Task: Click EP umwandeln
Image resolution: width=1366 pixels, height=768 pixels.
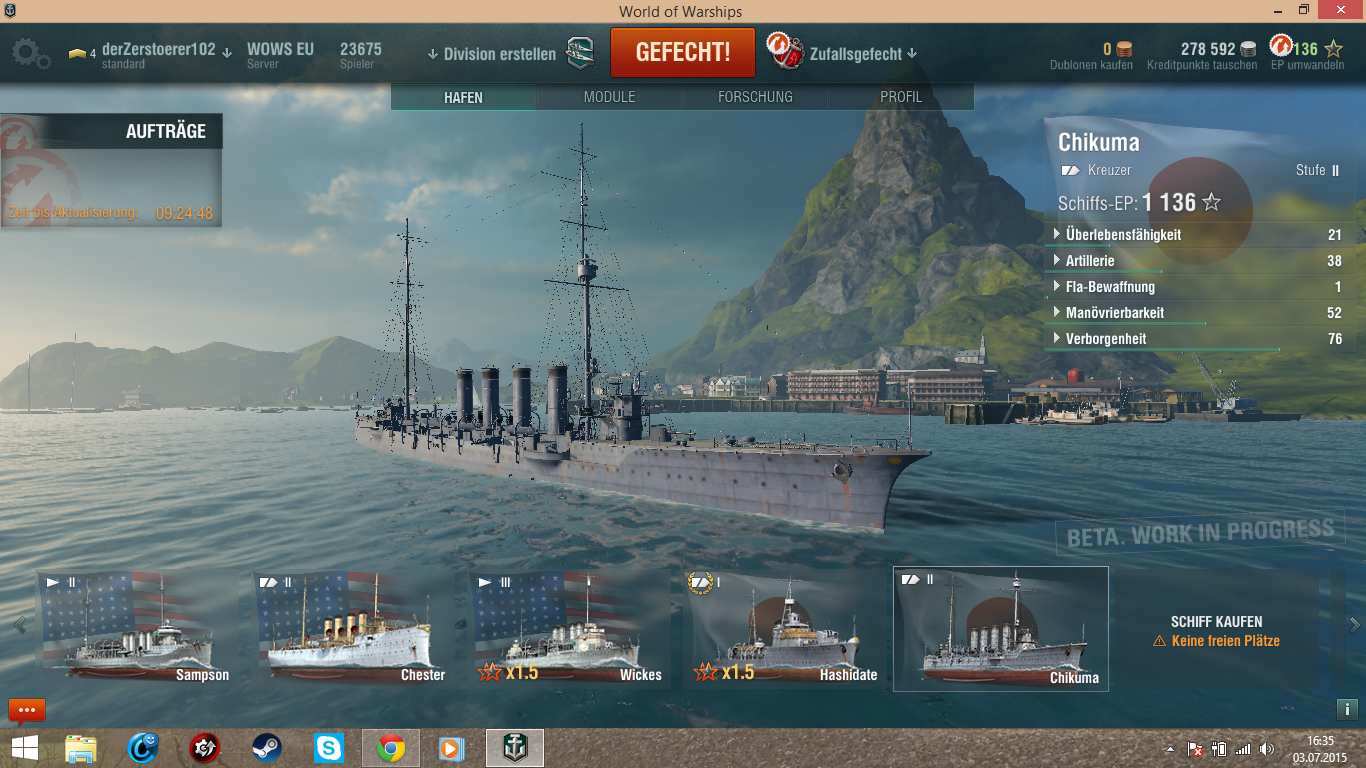Action: 1307,65
